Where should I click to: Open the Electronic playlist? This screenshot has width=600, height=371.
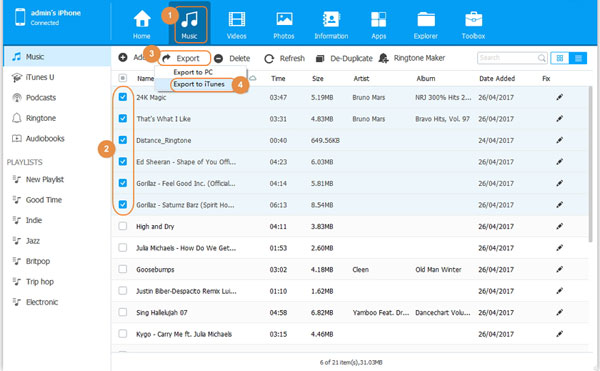click(x=57, y=302)
